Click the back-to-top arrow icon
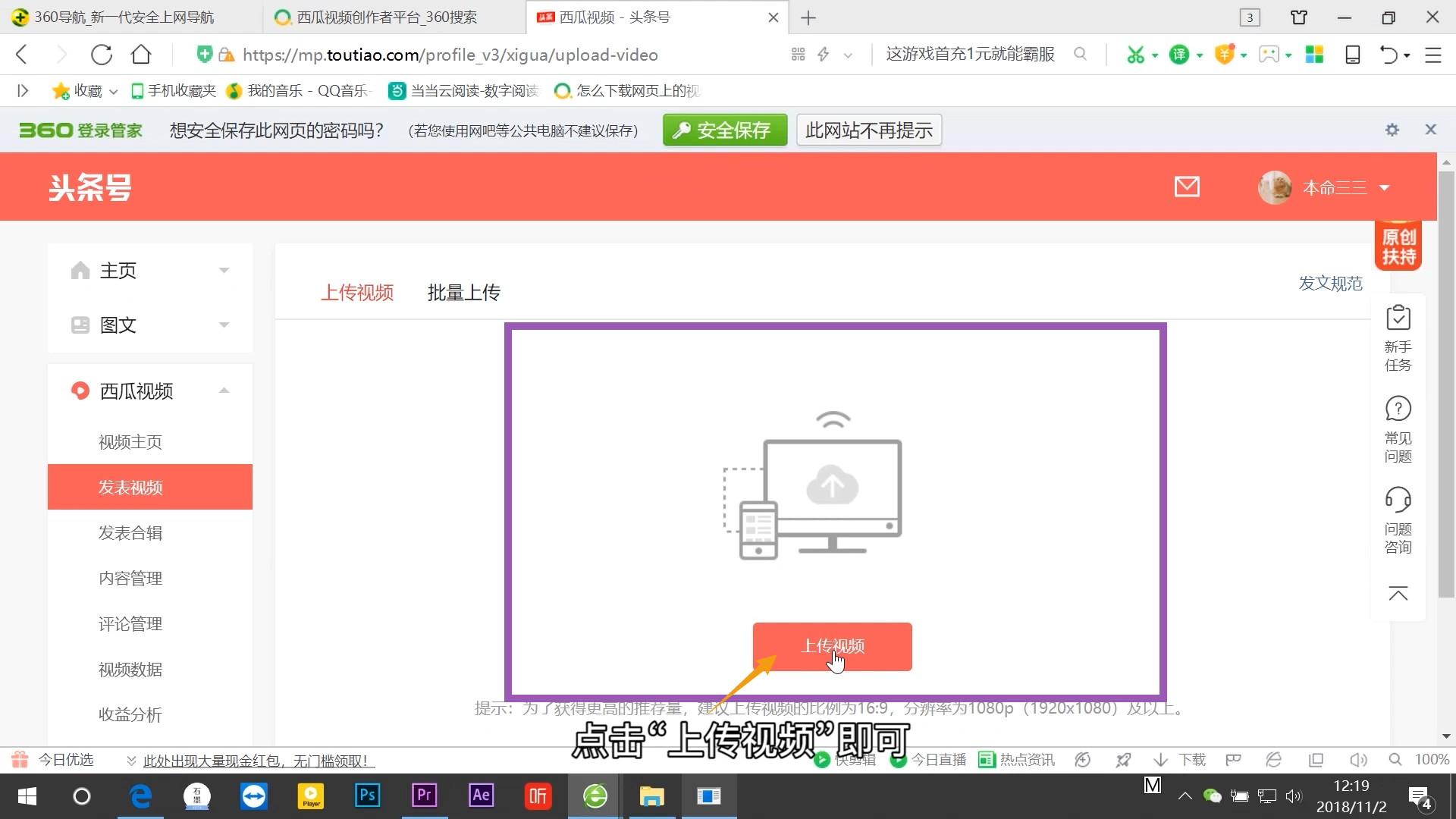This screenshot has width=1456, height=819. pyautogui.click(x=1398, y=594)
